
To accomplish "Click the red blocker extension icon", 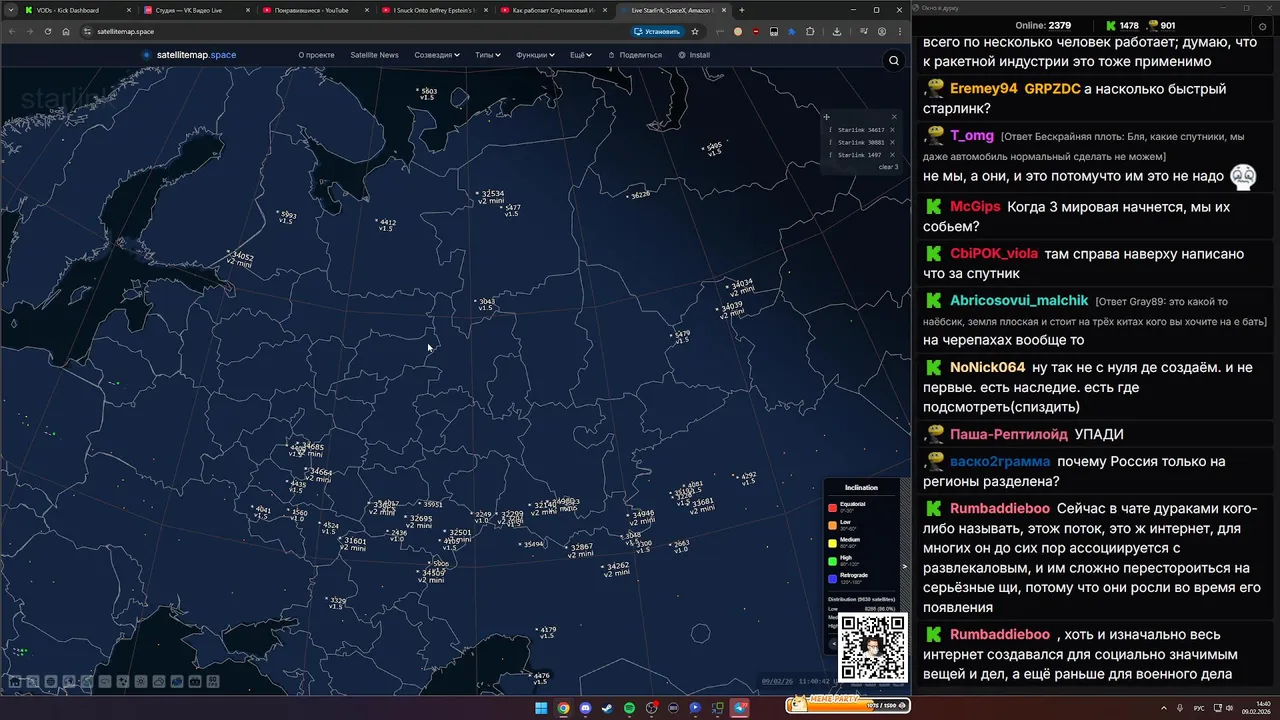I will point(756,31).
